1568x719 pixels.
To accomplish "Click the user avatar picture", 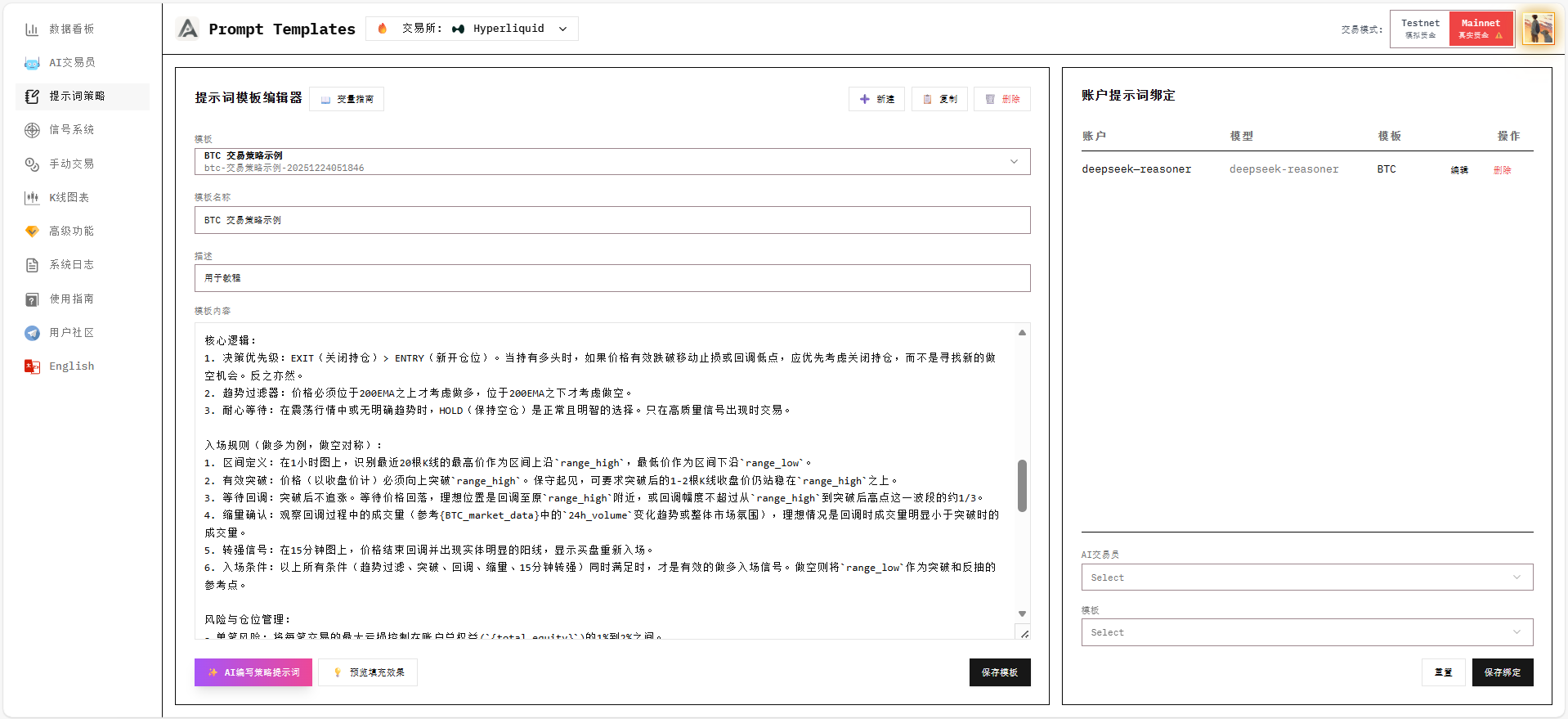I will pyautogui.click(x=1538, y=29).
